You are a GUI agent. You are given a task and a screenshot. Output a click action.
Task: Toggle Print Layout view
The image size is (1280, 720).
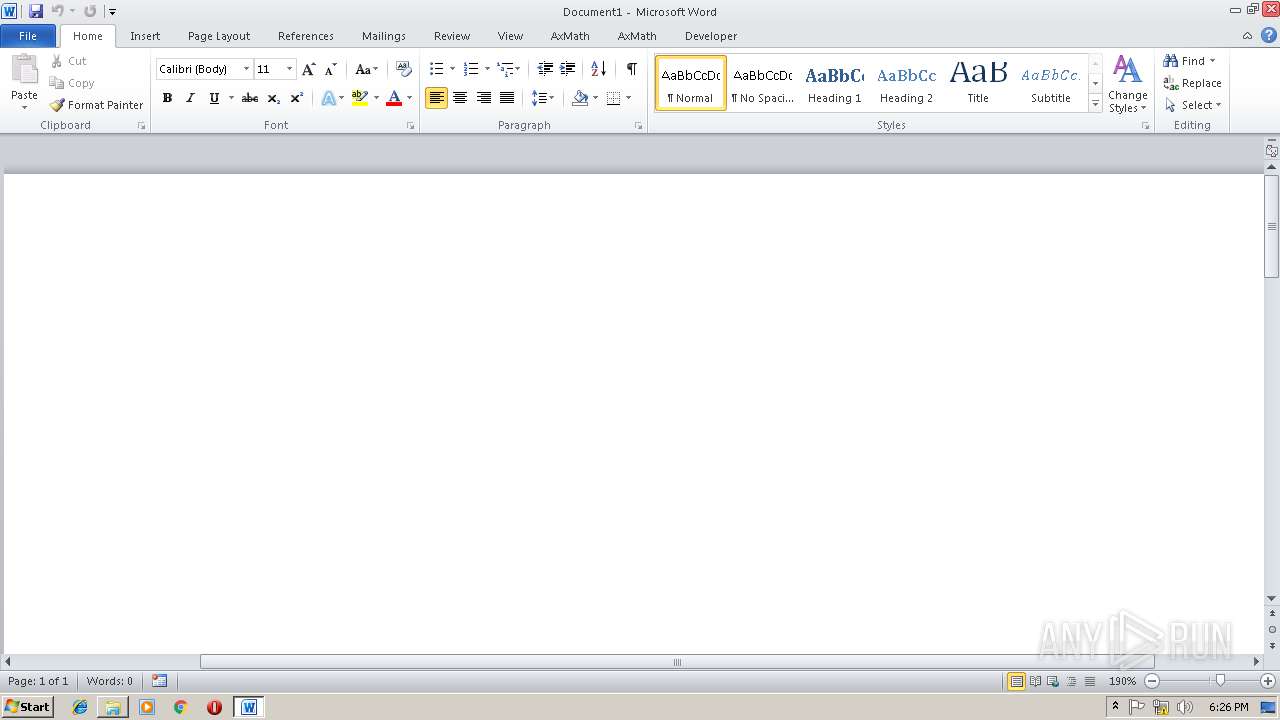pos(1016,681)
